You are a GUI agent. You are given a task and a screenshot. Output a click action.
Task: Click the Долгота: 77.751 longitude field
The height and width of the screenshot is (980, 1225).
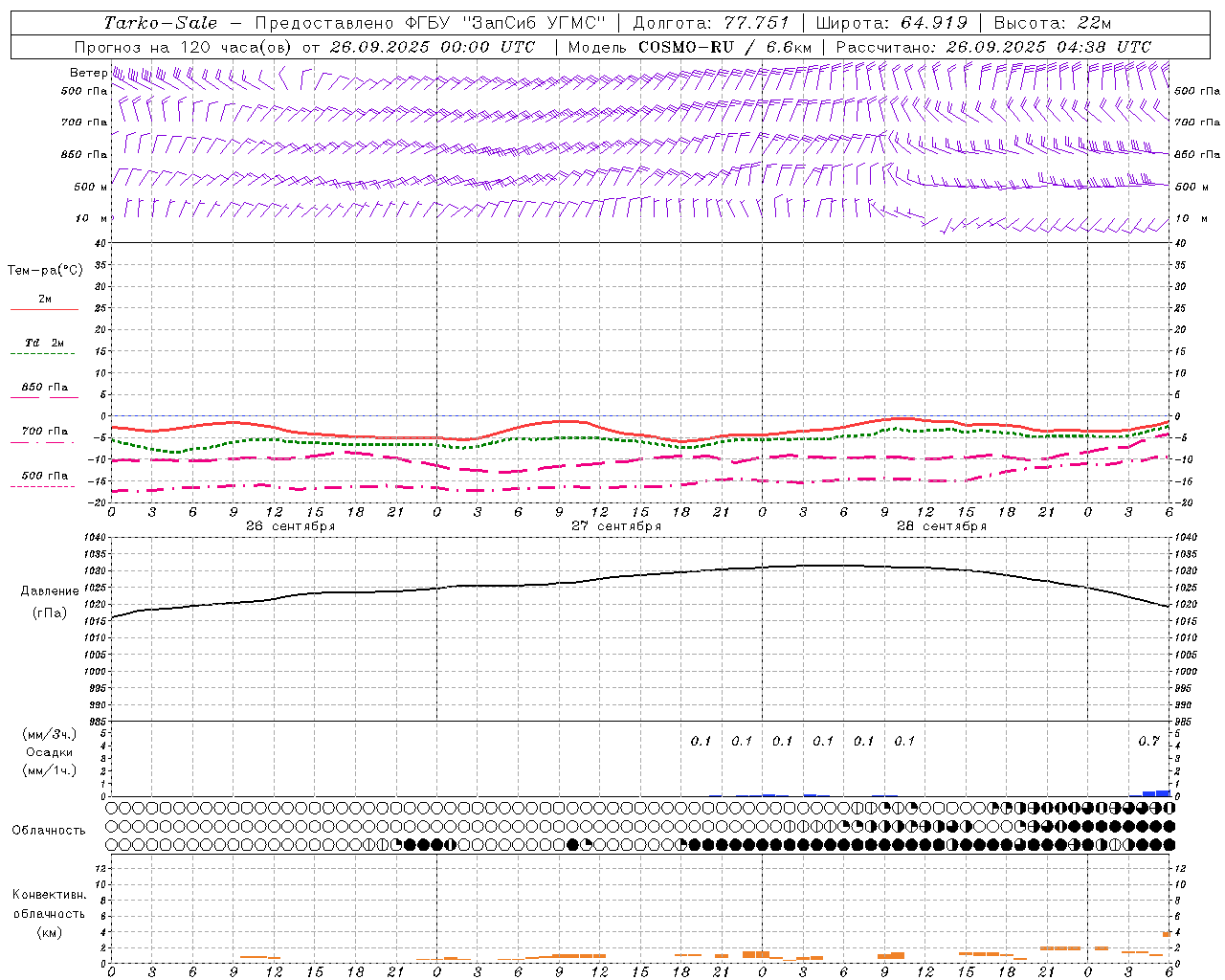point(711,23)
